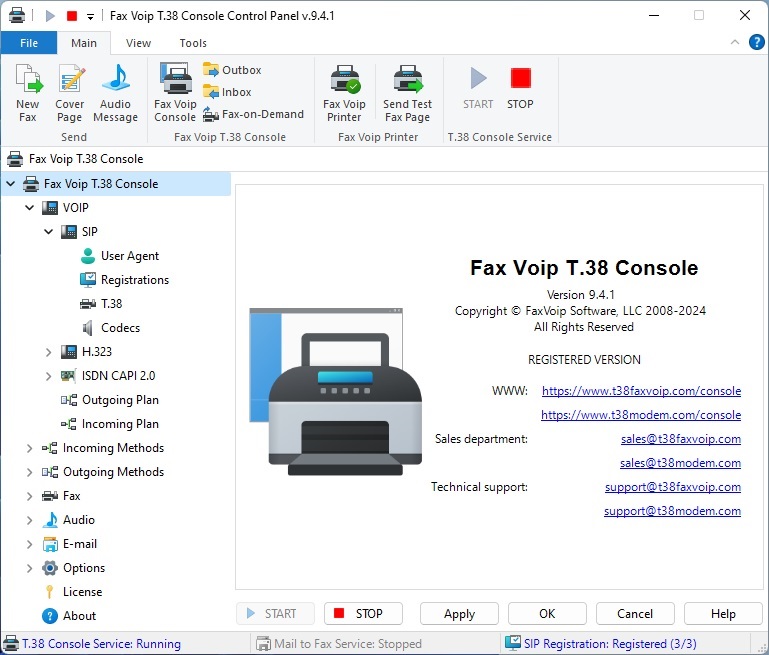Expand the Audio tree node
Viewport: 769px width, 655px height.
click(29, 520)
